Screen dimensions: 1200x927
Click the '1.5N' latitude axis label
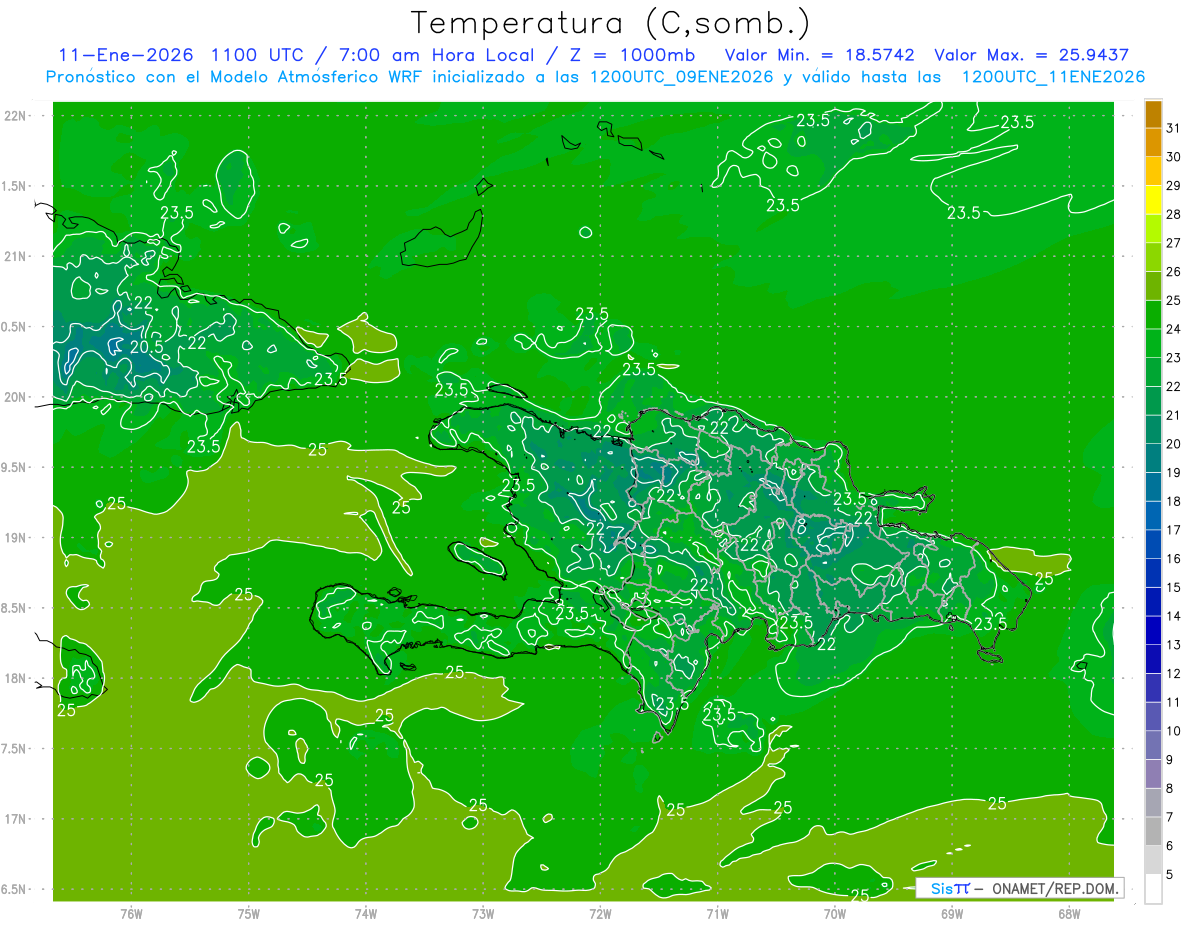click(x=16, y=186)
